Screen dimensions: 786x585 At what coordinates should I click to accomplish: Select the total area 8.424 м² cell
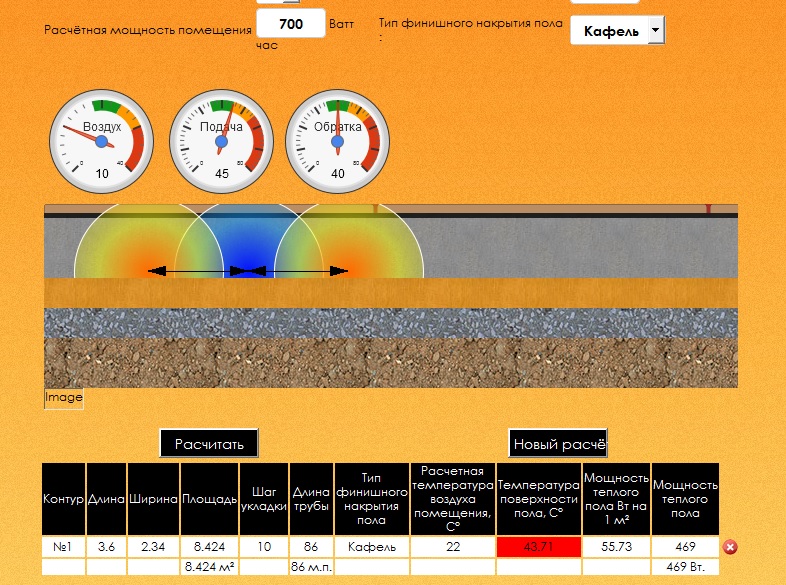point(210,567)
